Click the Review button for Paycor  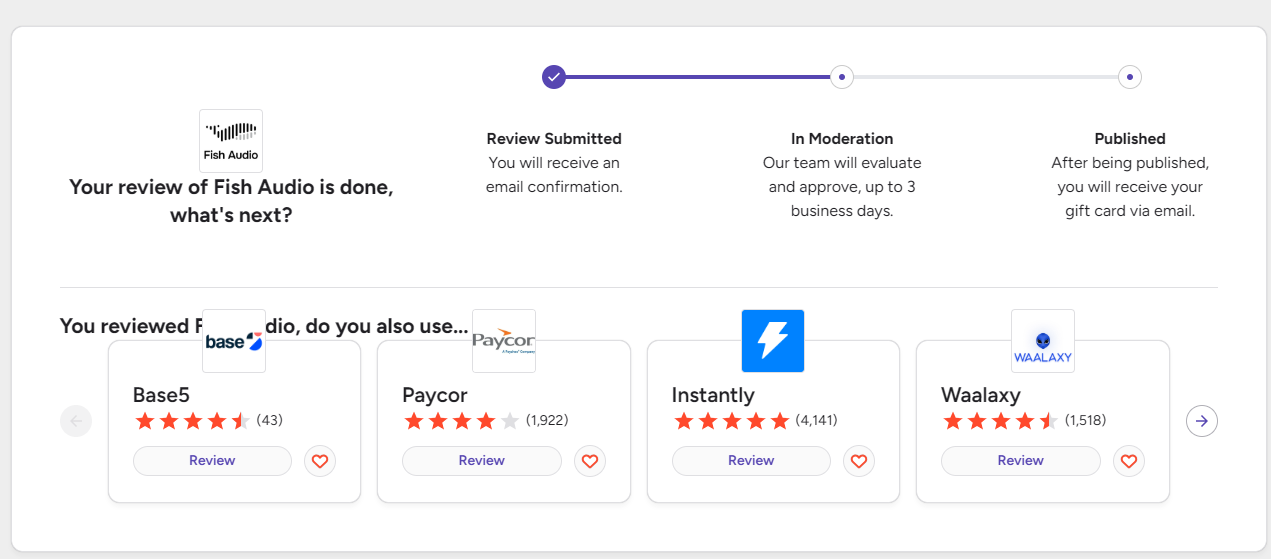pyautogui.click(x=482, y=461)
